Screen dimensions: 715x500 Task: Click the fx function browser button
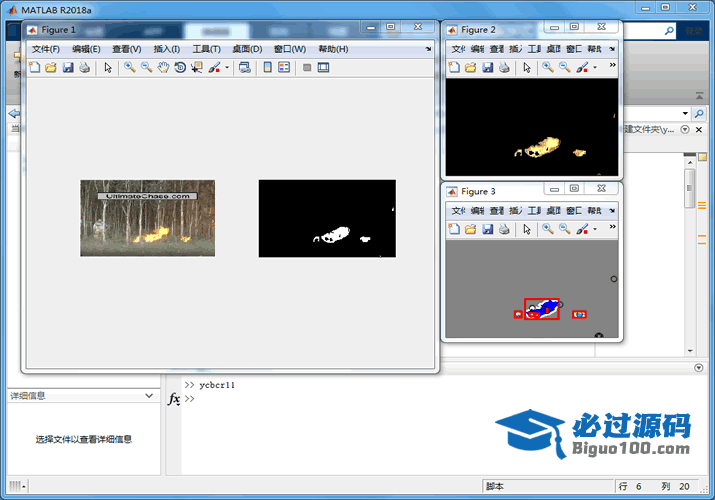[173, 399]
